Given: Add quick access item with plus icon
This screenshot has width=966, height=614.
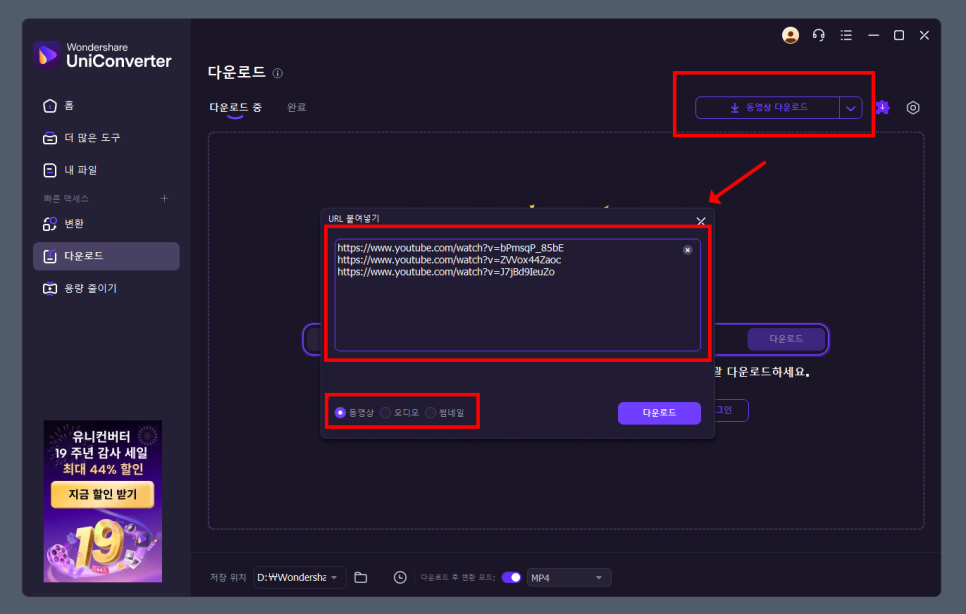Looking at the screenshot, I should 164,198.
